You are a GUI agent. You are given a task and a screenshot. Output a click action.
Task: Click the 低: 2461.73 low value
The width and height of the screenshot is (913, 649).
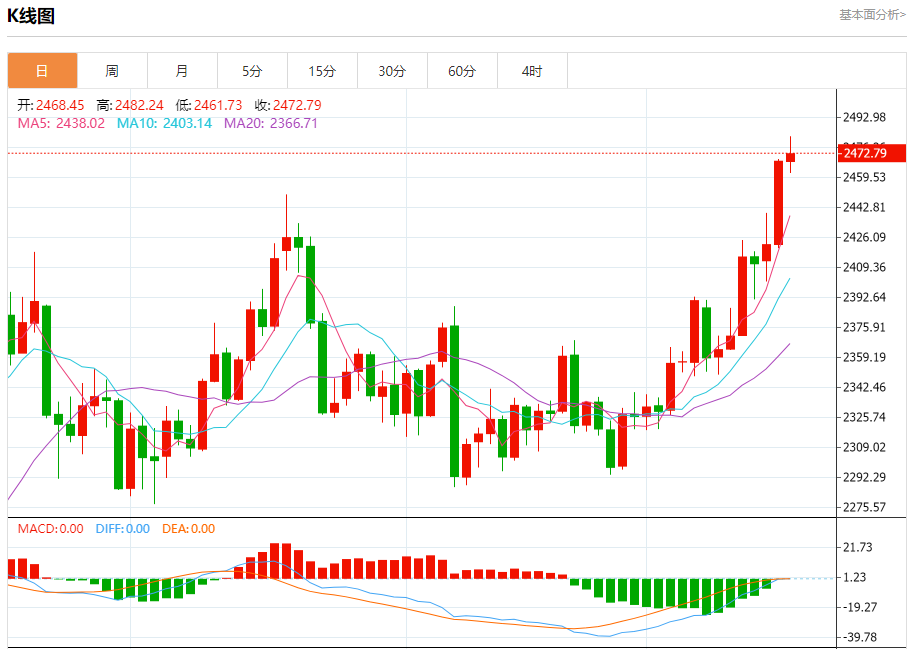click(x=209, y=105)
